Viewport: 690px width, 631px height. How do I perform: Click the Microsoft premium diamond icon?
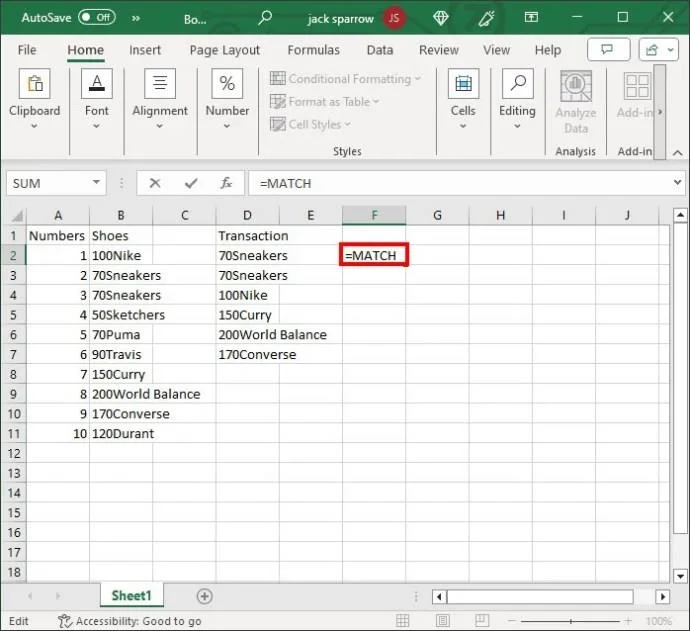coord(440,18)
